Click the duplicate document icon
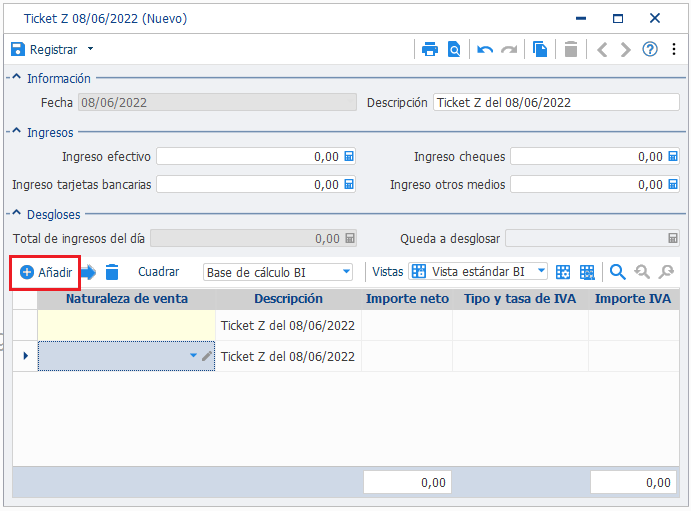Viewport: 691px width, 511px height. click(x=540, y=49)
